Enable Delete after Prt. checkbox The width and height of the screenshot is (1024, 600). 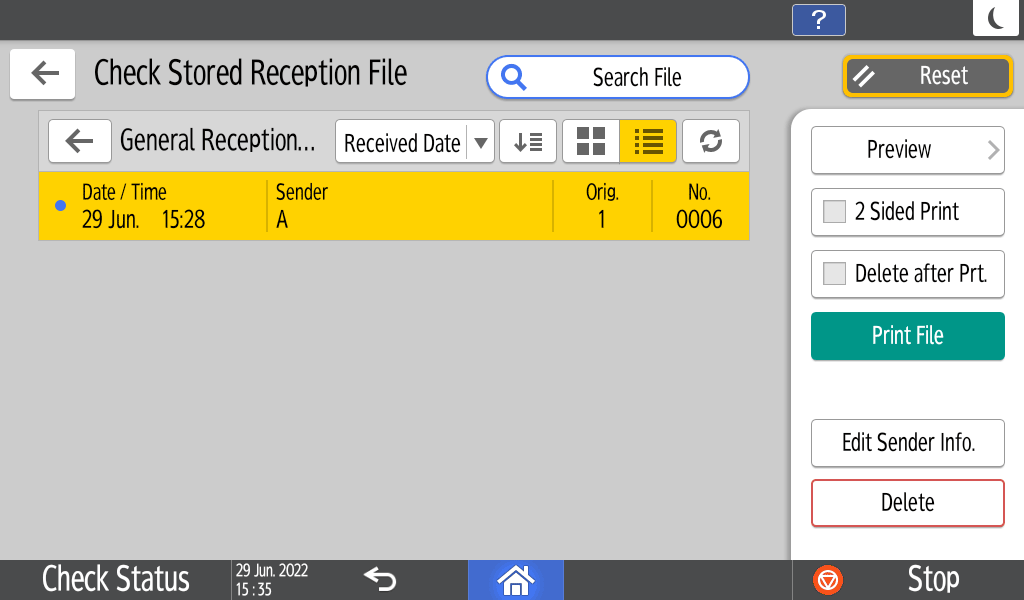coord(834,274)
